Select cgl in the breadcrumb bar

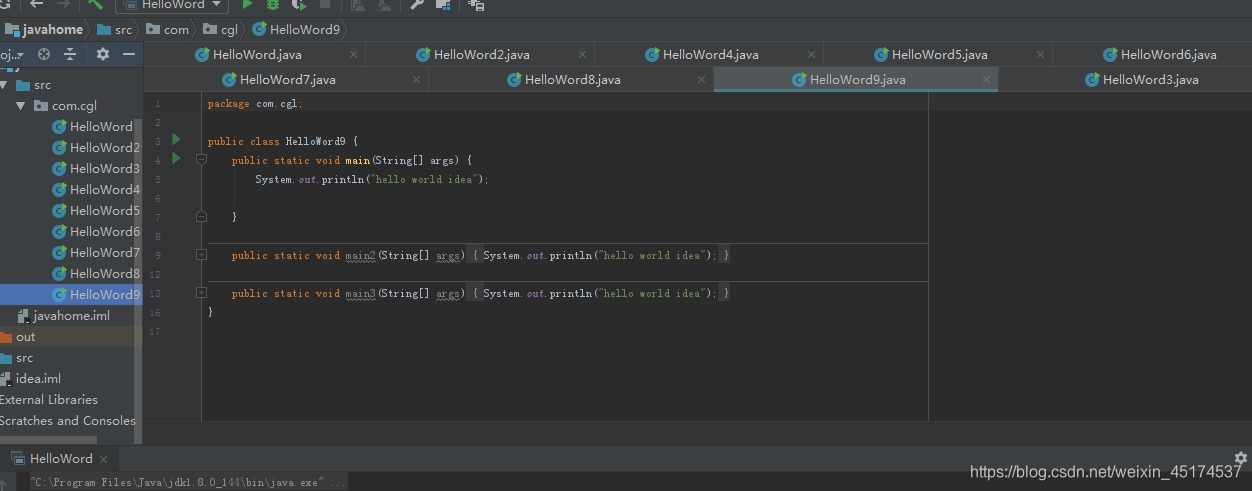coord(219,30)
